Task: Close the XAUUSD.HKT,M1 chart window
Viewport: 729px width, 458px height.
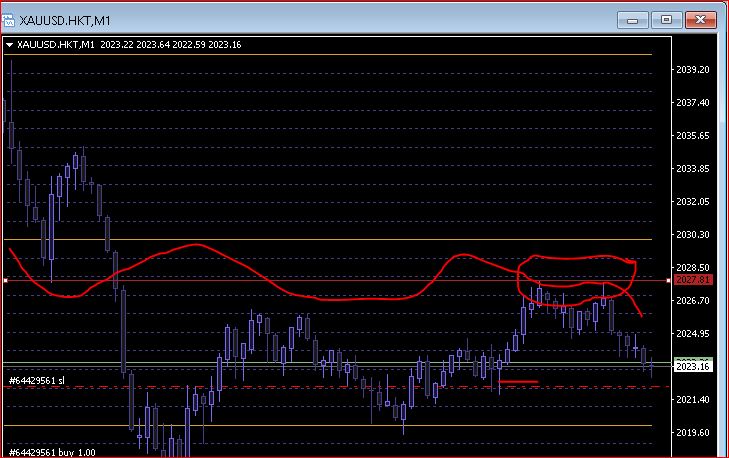Action: click(701, 20)
